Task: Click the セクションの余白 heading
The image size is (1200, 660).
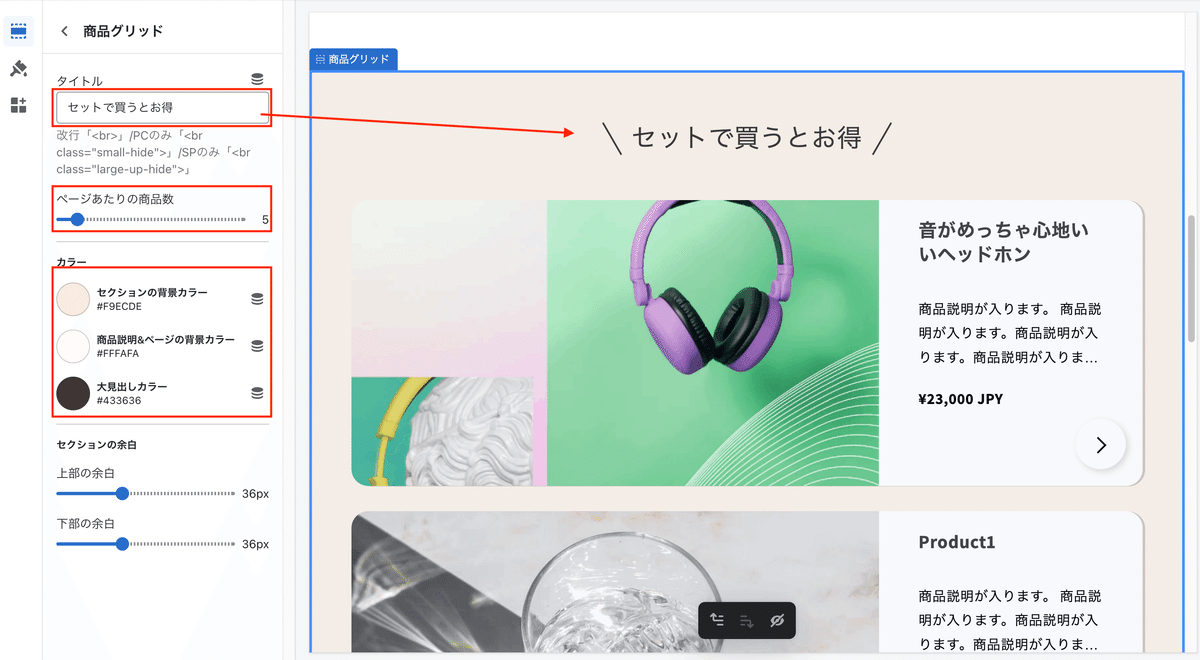Action: tap(99, 444)
